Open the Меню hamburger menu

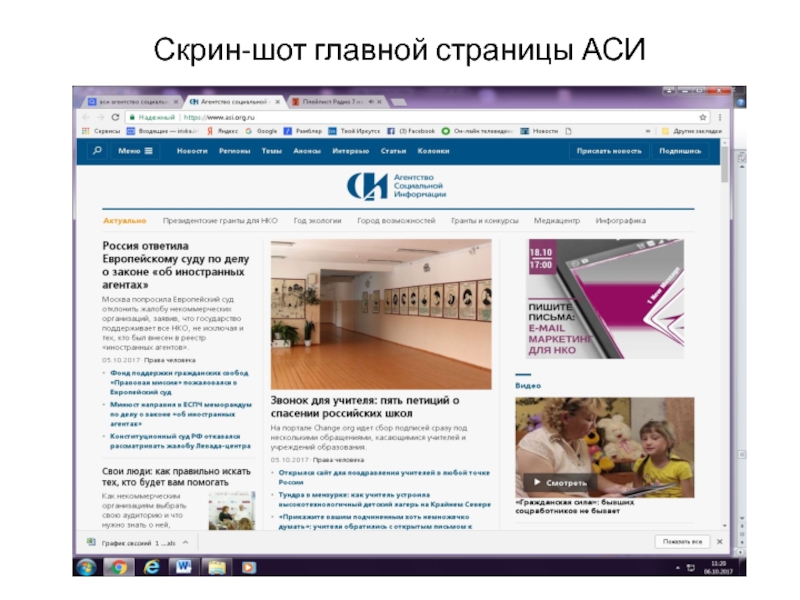coord(135,151)
